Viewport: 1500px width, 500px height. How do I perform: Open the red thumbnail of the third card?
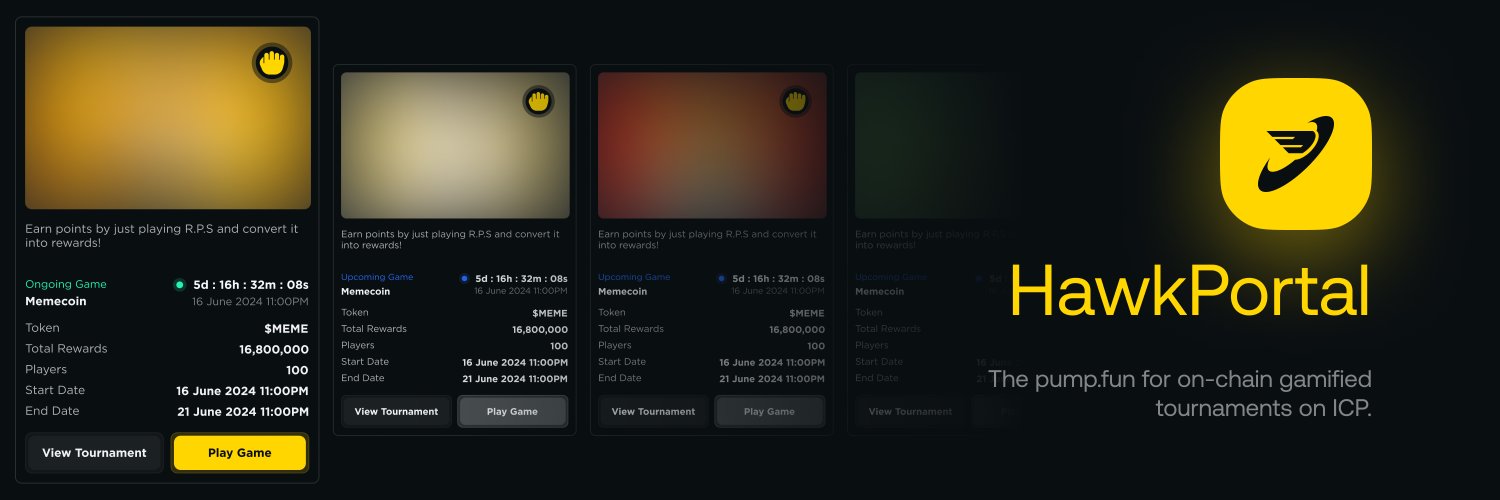tap(712, 145)
